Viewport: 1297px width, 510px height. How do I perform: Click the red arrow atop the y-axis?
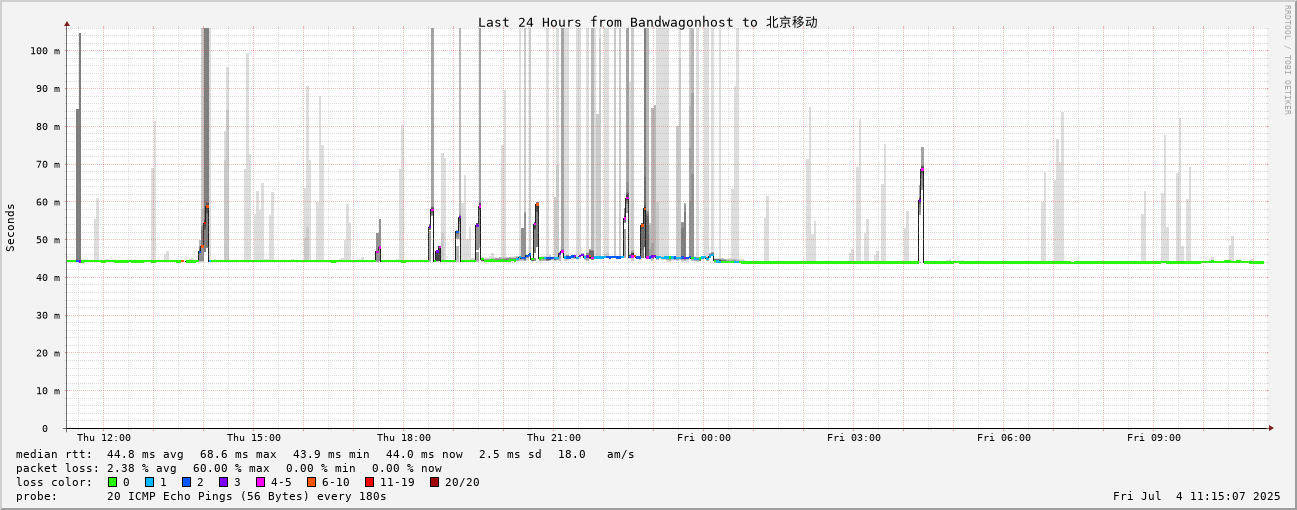point(67,23)
